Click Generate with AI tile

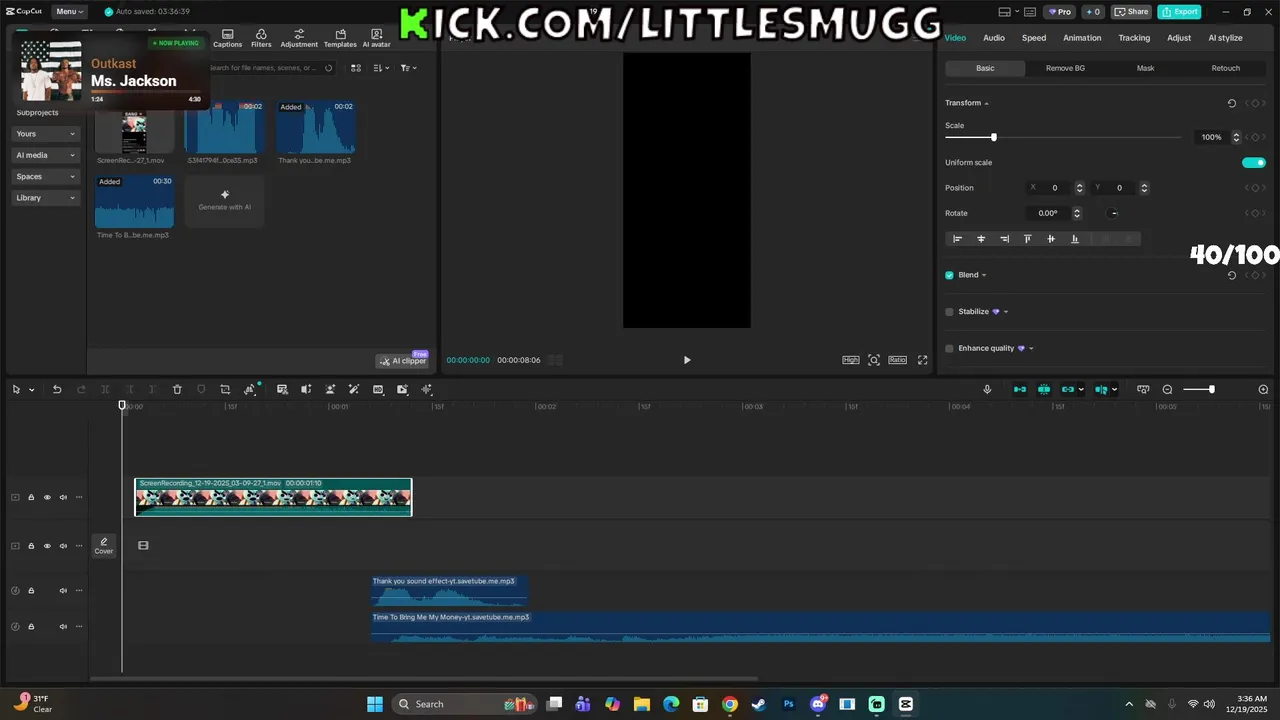click(225, 201)
